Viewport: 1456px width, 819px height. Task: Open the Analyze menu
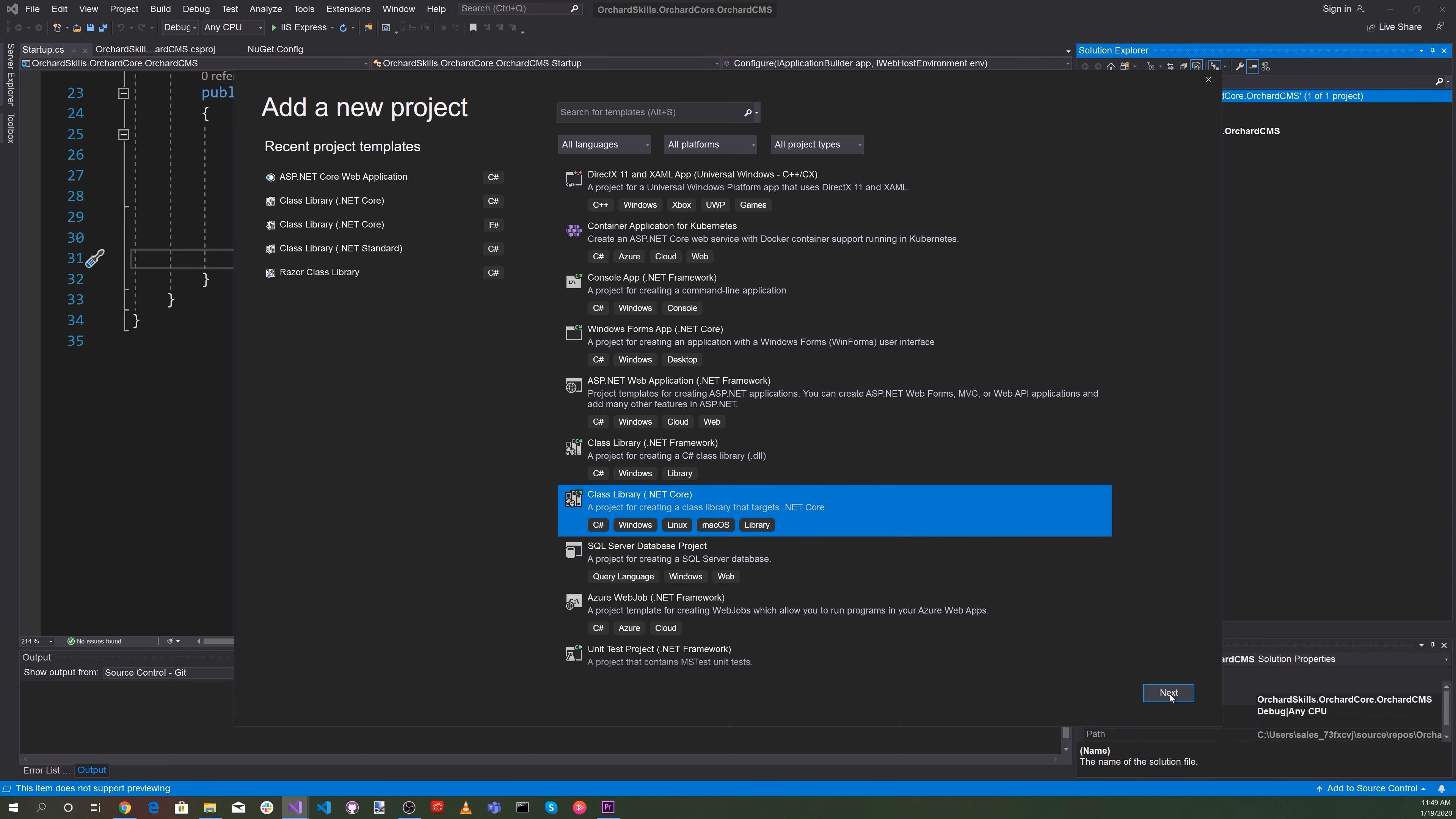coord(266,9)
